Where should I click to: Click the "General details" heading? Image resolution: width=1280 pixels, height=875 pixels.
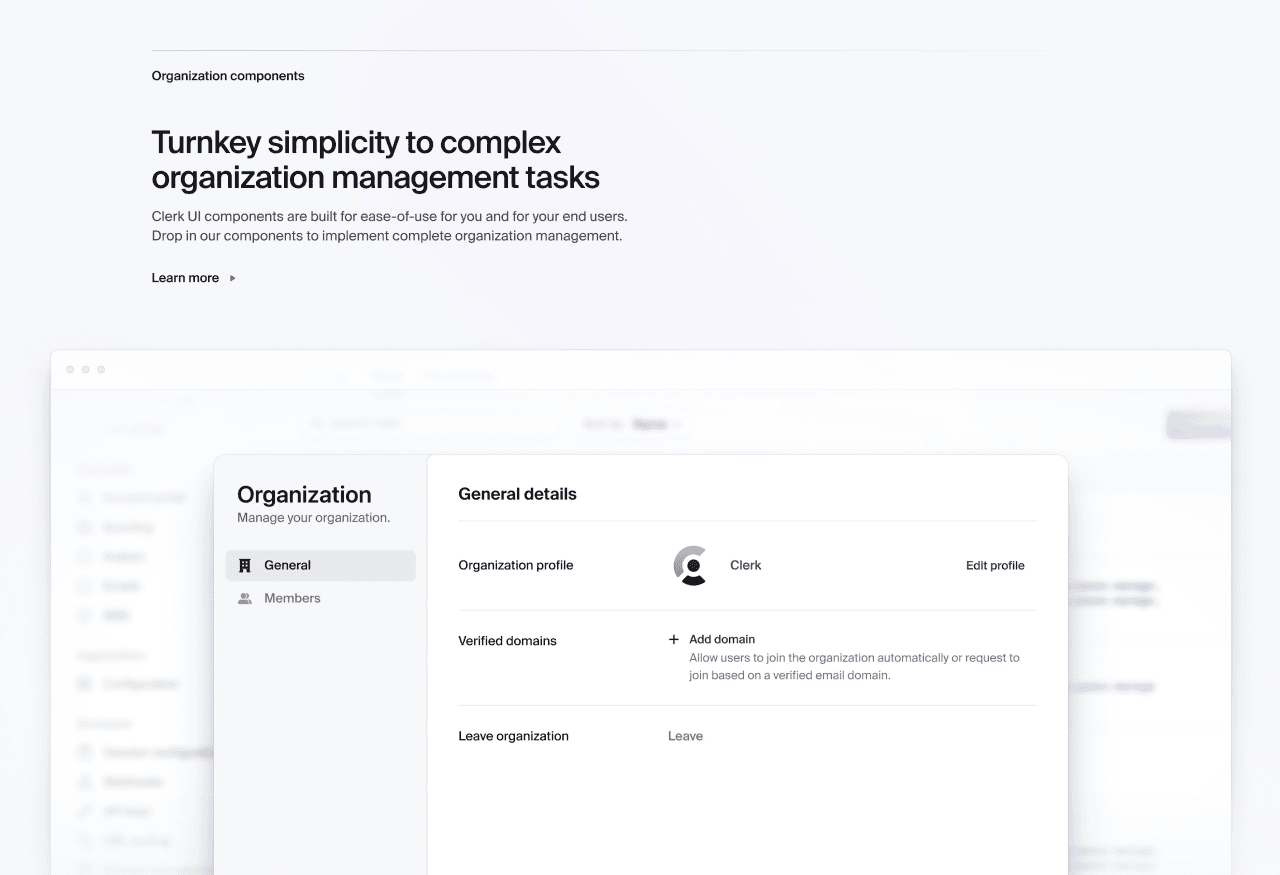(x=517, y=494)
